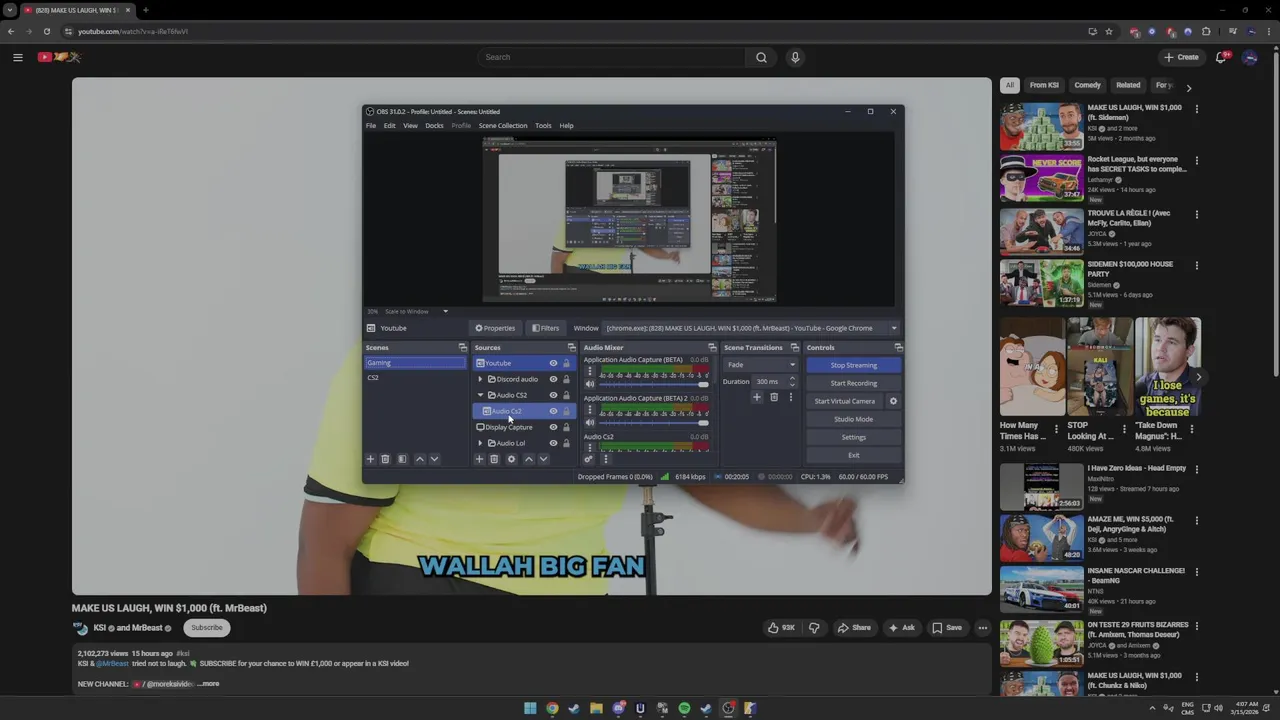This screenshot has height=720, width=1280.
Task: Delete selected source with Sources trash icon
Action: pos(494,459)
